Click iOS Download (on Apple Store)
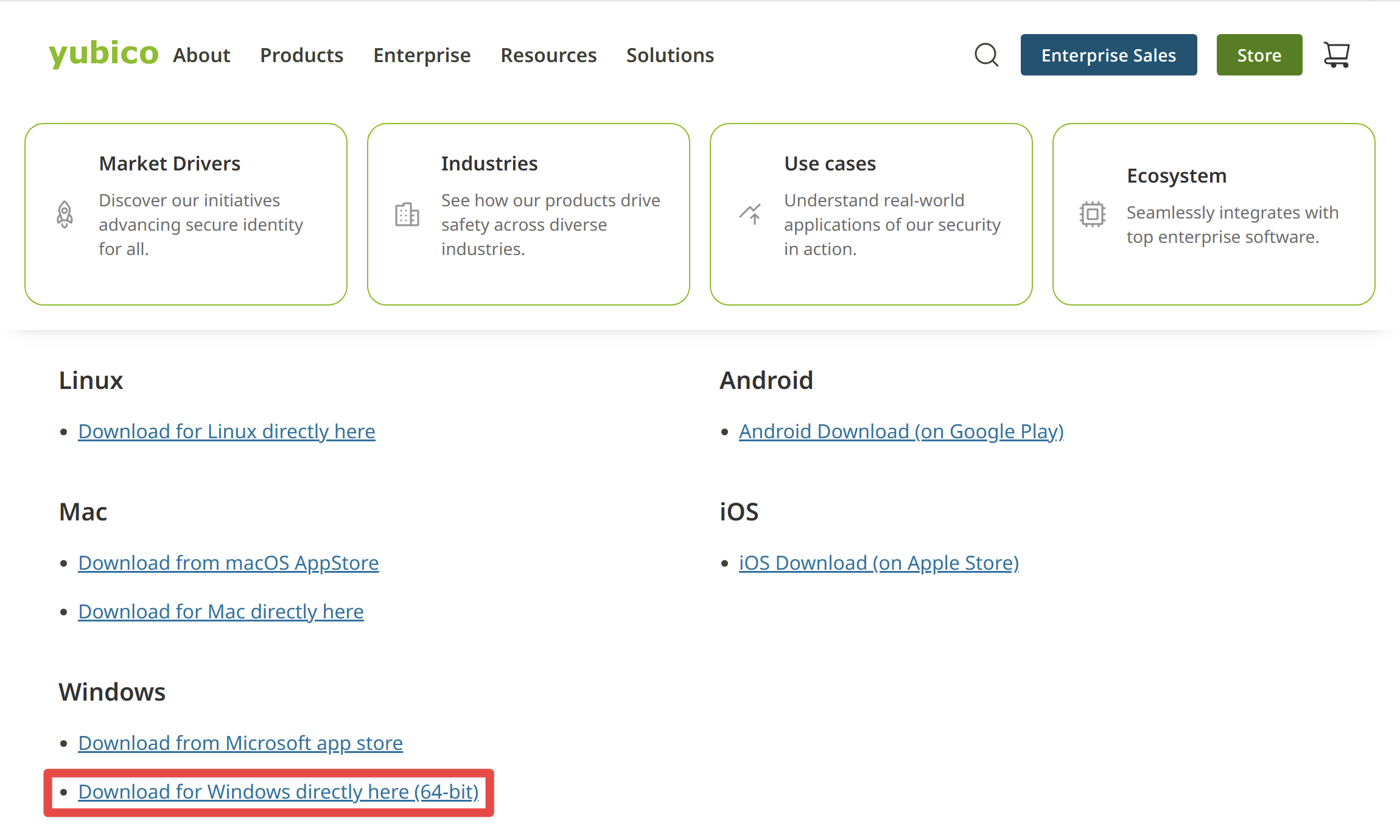The width and height of the screenshot is (1400, 840). pyautogui.click(x=879, y=562)
